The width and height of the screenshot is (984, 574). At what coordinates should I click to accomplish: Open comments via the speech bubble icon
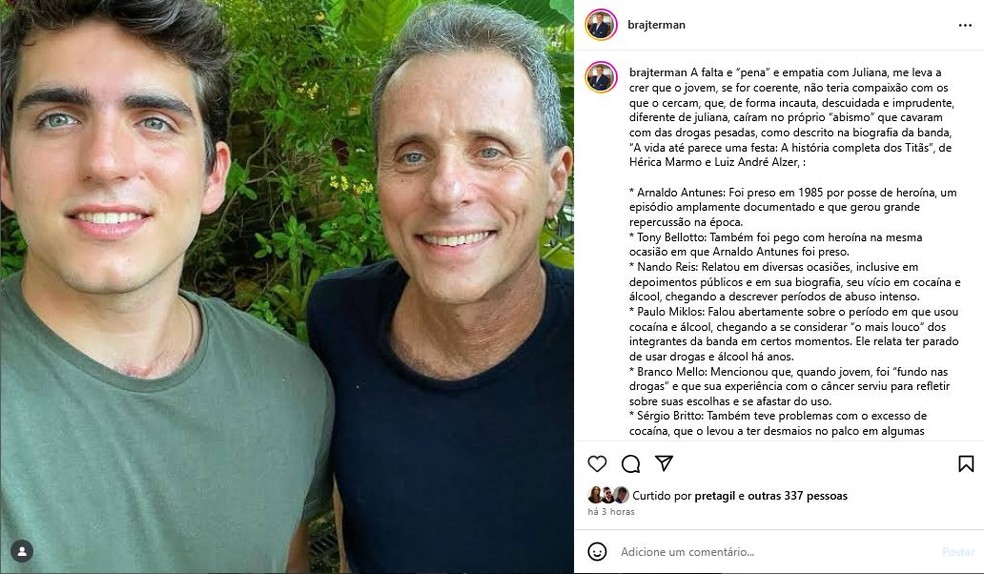tap(631, 464)
